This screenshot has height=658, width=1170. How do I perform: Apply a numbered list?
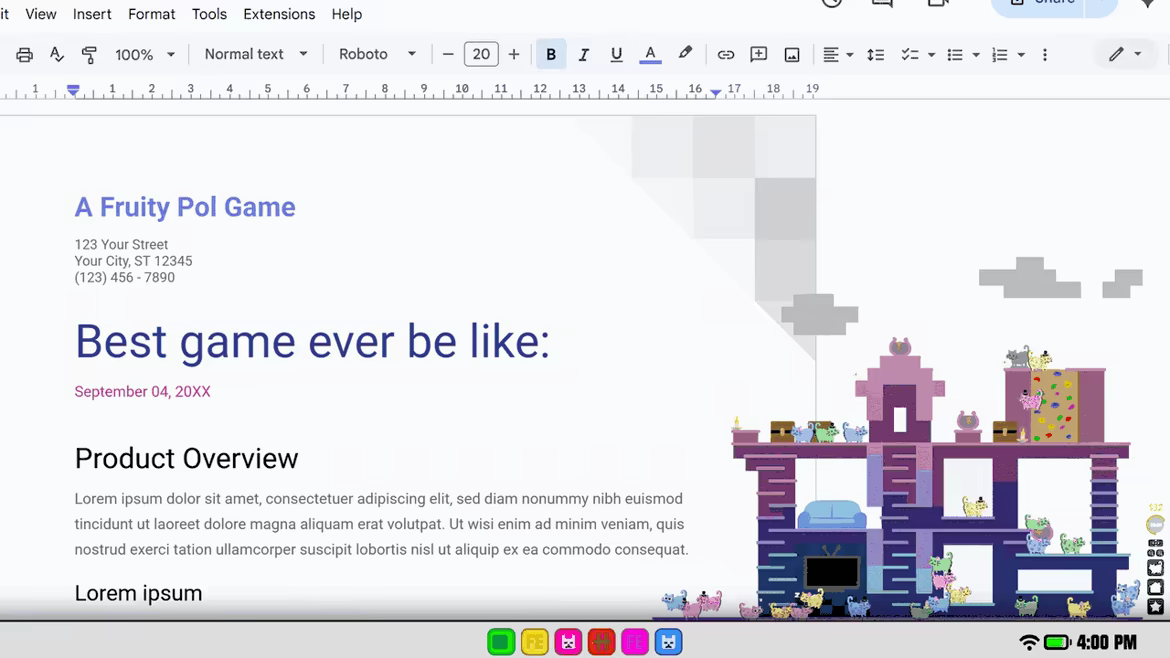point(1000,54)
